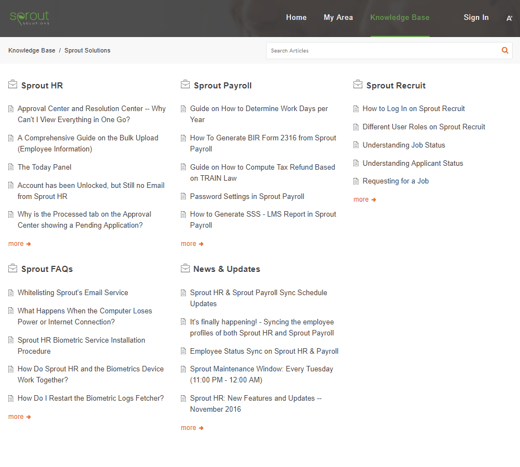The height and width of the screenshot is (467, 520).
Task: Open Computer Loses Power or Internet Connection article
Action: [85, 316]
